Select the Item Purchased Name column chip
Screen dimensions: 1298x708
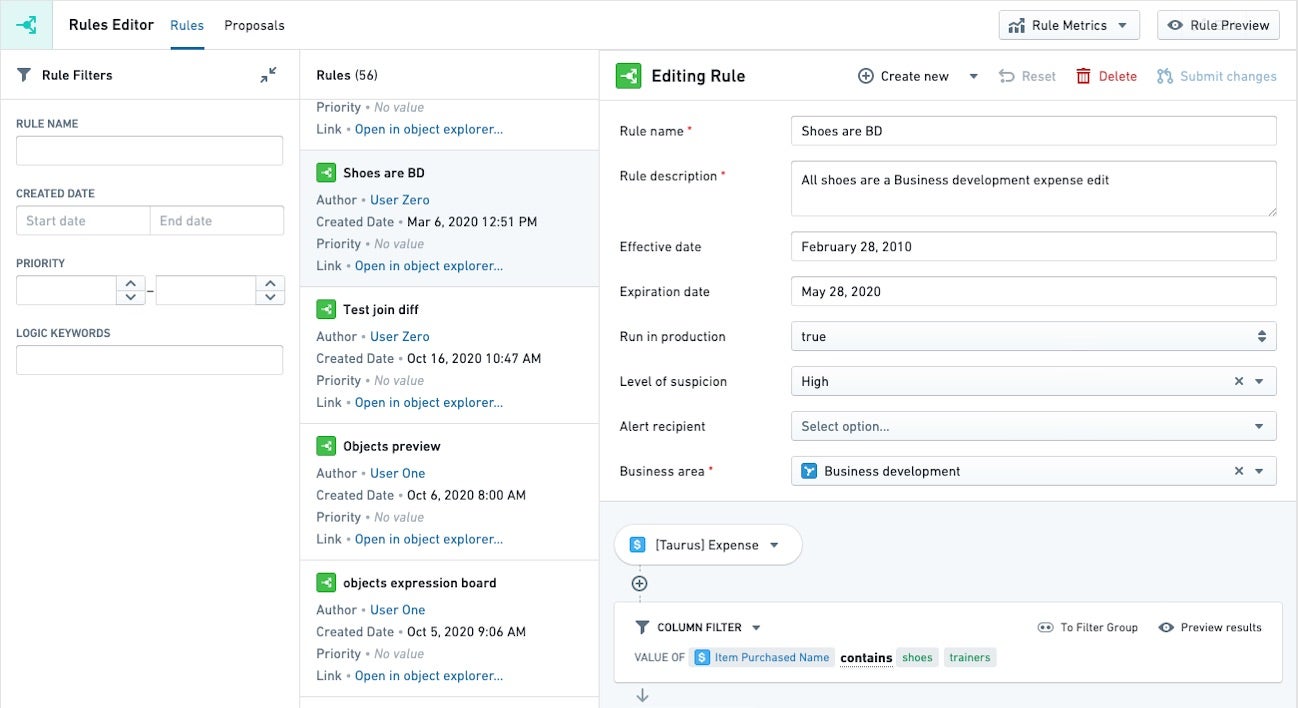(x=762, y=658)
